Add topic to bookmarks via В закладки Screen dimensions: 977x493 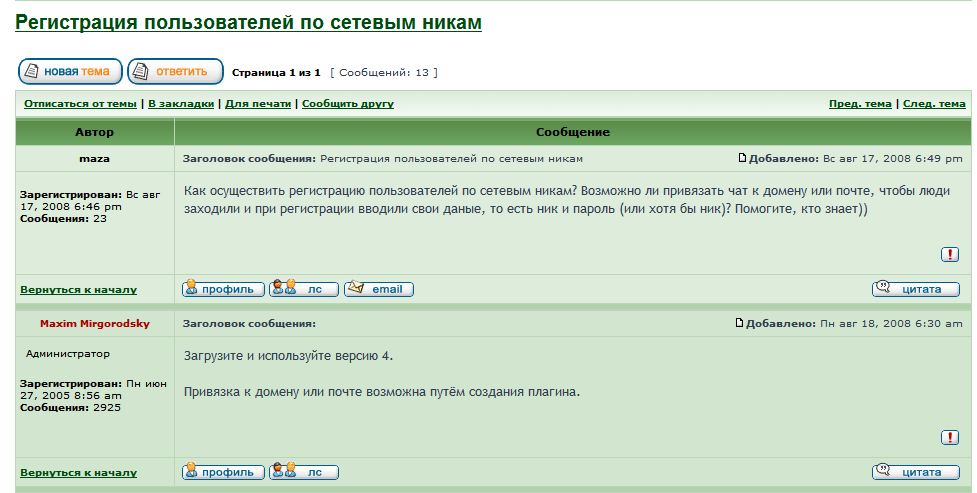(x=181, y=104)
